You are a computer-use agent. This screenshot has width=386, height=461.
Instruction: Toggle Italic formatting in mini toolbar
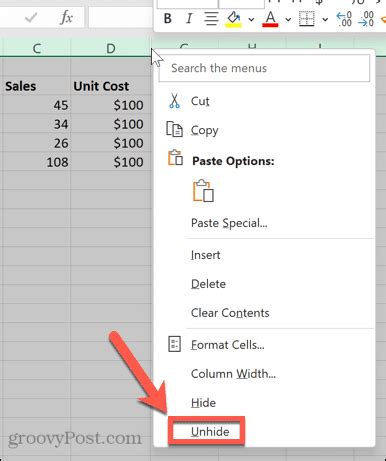tap(189, 19)
